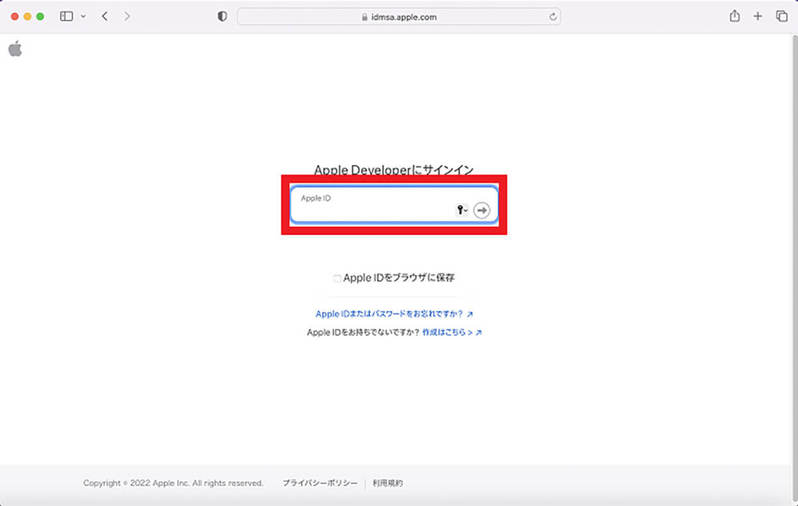
Task: Click the lock icon in address bar
Action: (364, 17)
